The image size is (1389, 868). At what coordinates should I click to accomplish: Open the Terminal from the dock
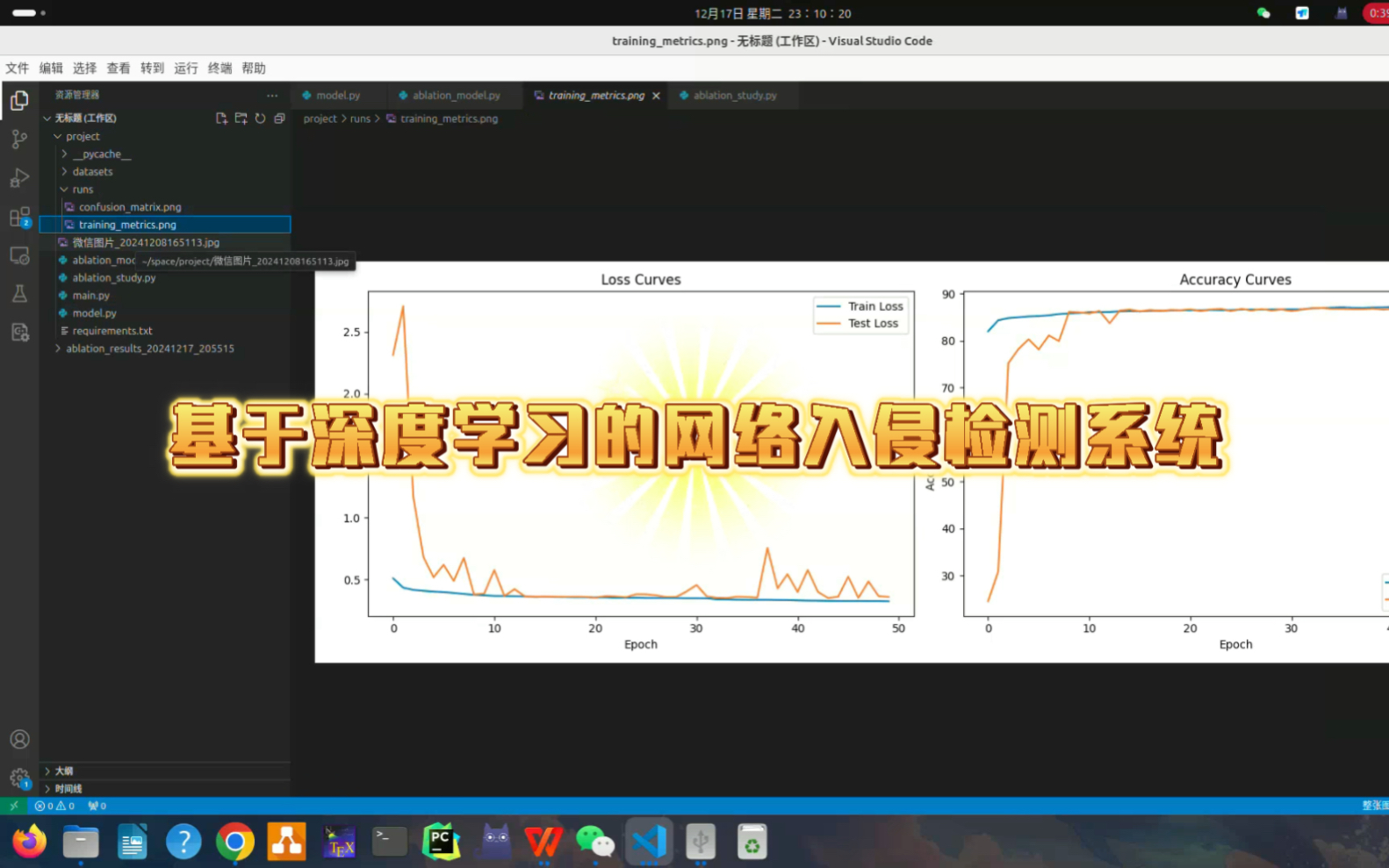(390, 843)
